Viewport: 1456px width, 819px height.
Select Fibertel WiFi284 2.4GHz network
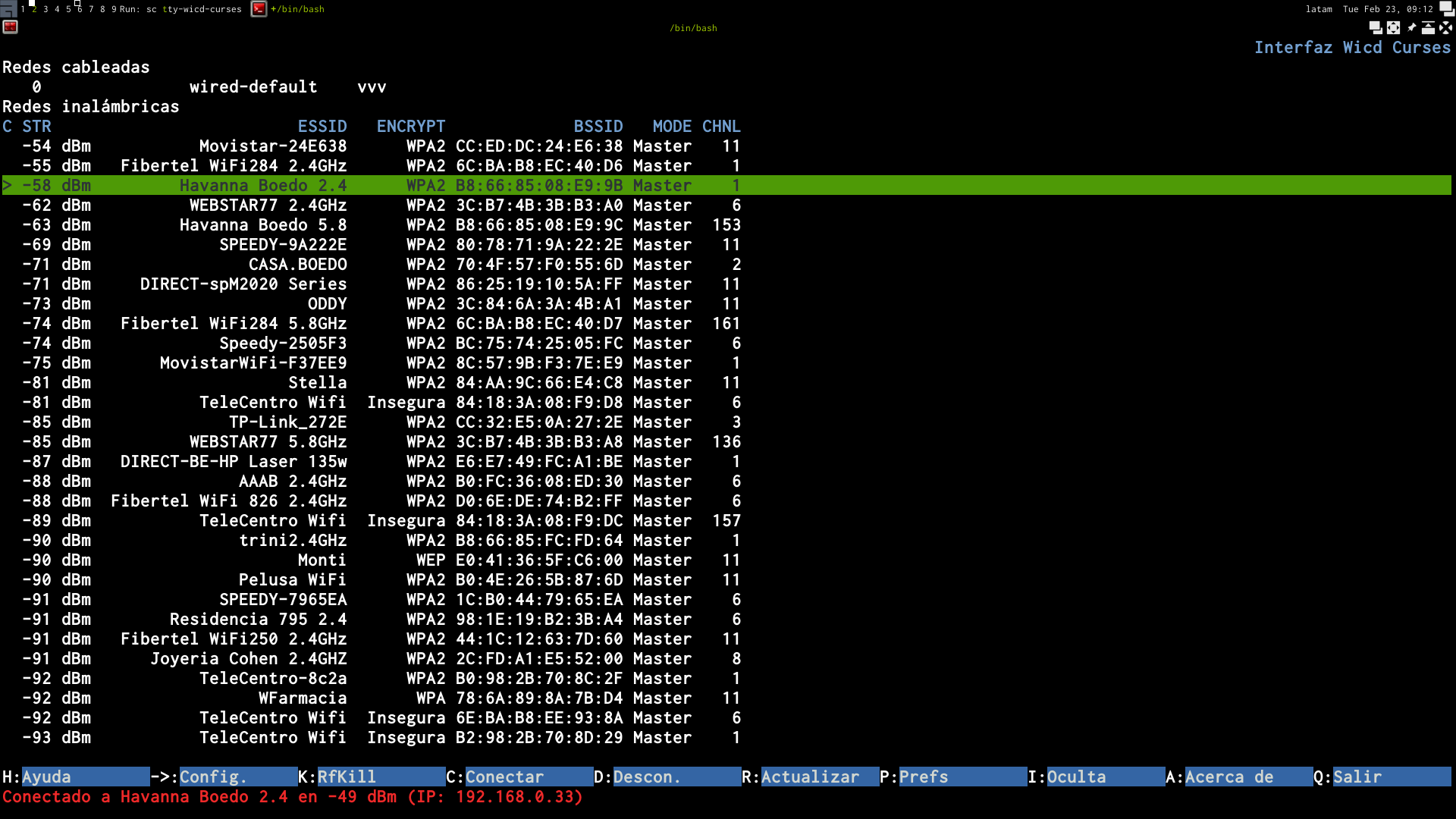point(726,165)
